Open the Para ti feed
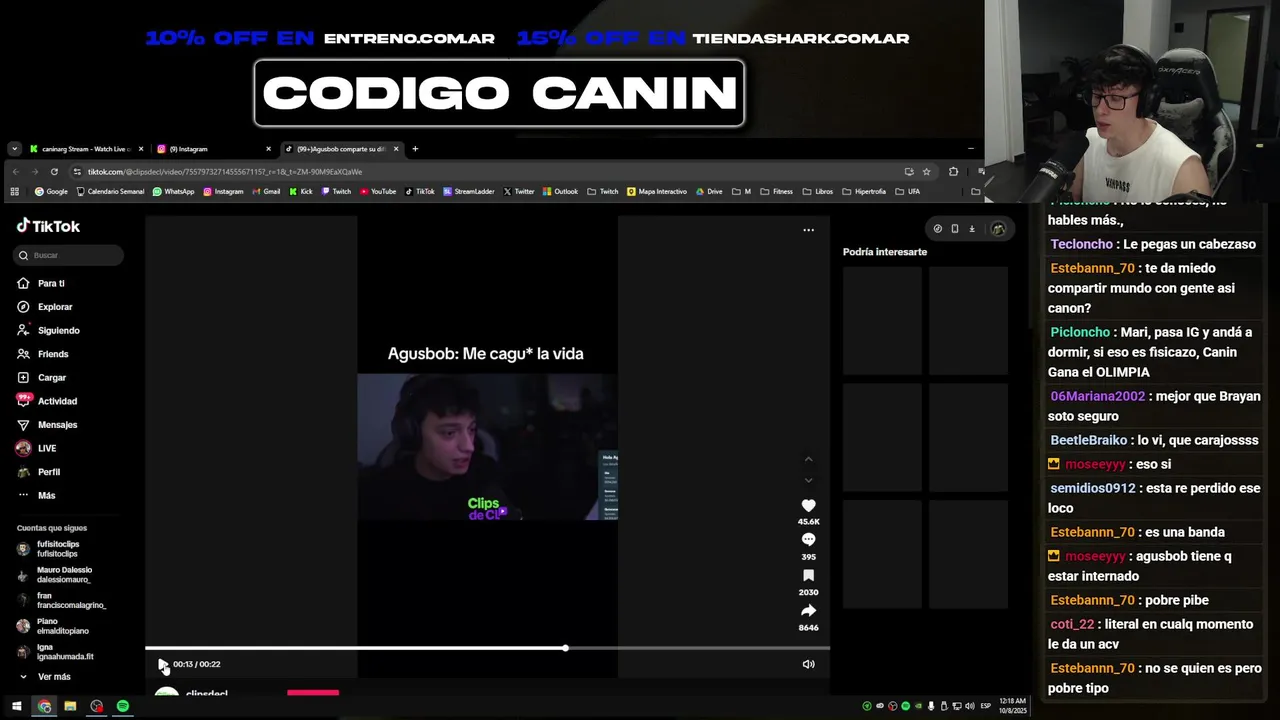Image resolution: width=1280 pixels, height=720 pixels. (x=41, y=283)
